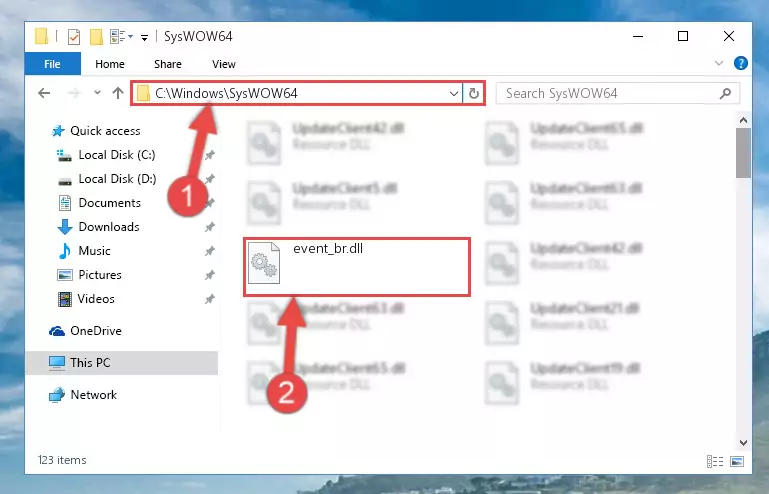The width and height of the screenshot is (769, 494).
Task: Click the vertical scrollbar thumb
Action: pos(743,154)
